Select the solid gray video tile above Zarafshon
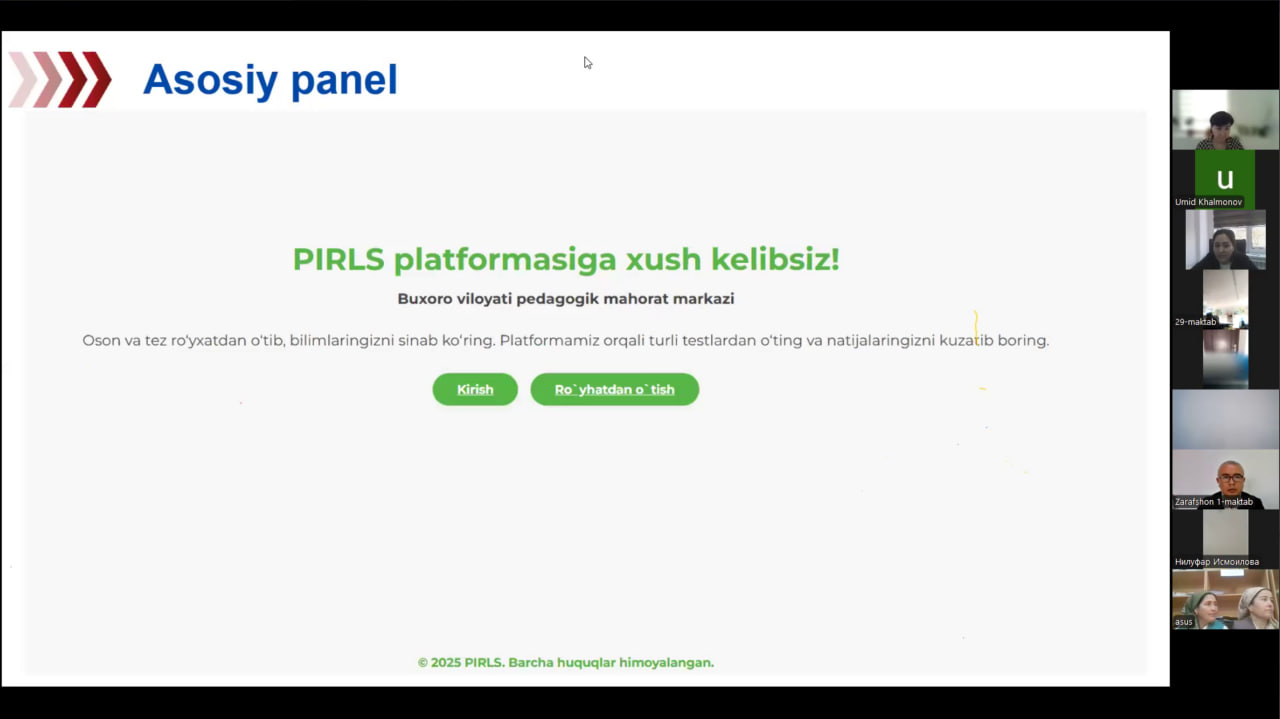The image size is (1280, 719). click(x=1225, y=419)
